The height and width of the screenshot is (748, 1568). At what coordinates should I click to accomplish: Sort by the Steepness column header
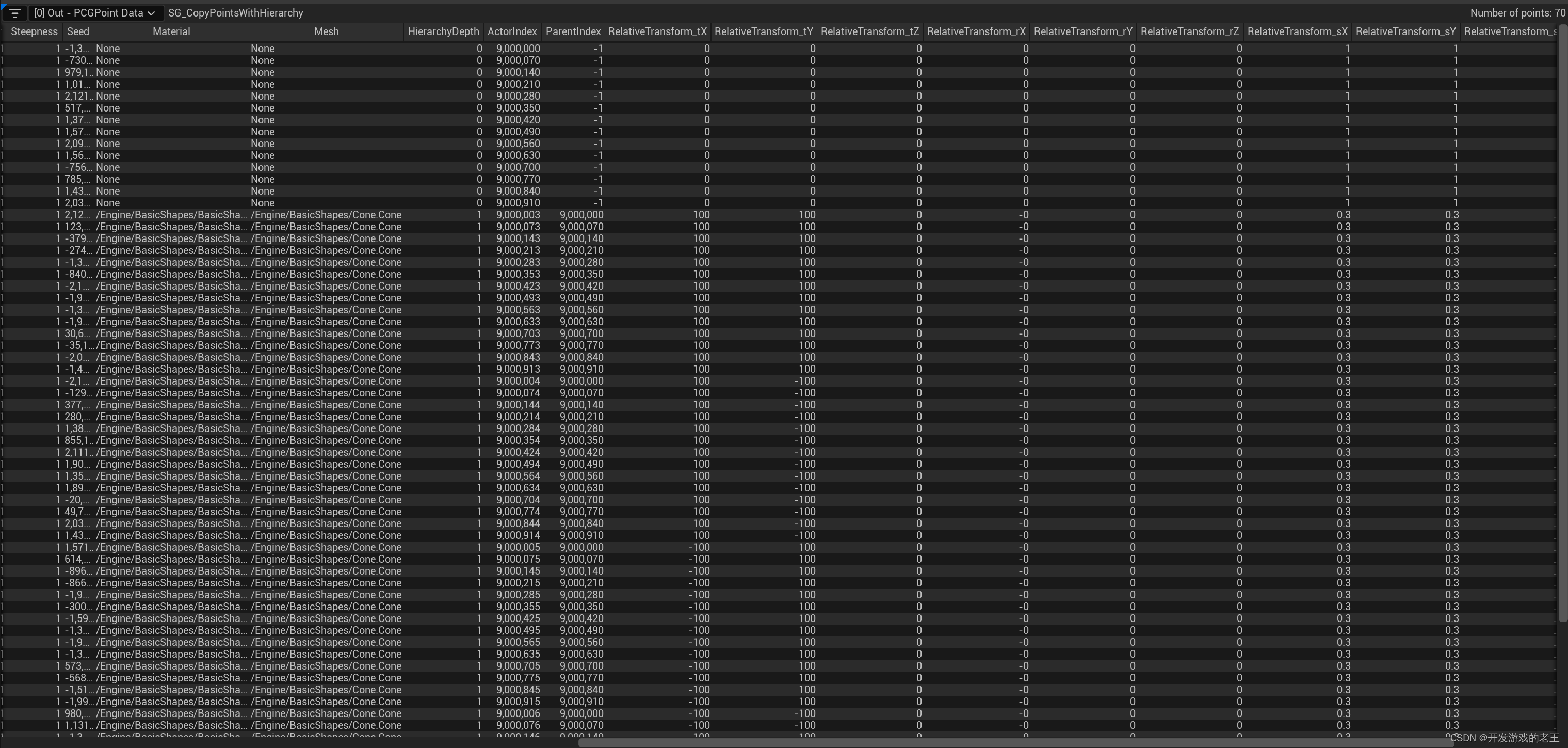point(34,31)
